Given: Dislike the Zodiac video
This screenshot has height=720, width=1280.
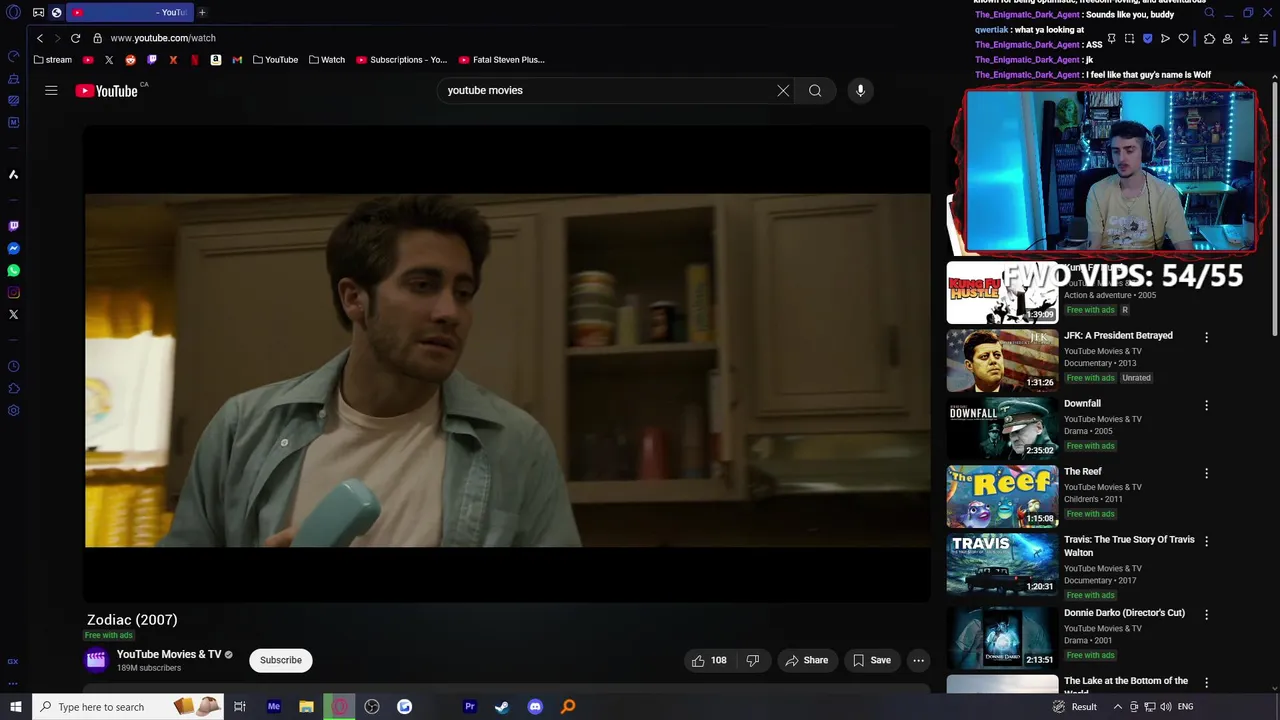Looking at the screenshot, I should pos(753,660).
